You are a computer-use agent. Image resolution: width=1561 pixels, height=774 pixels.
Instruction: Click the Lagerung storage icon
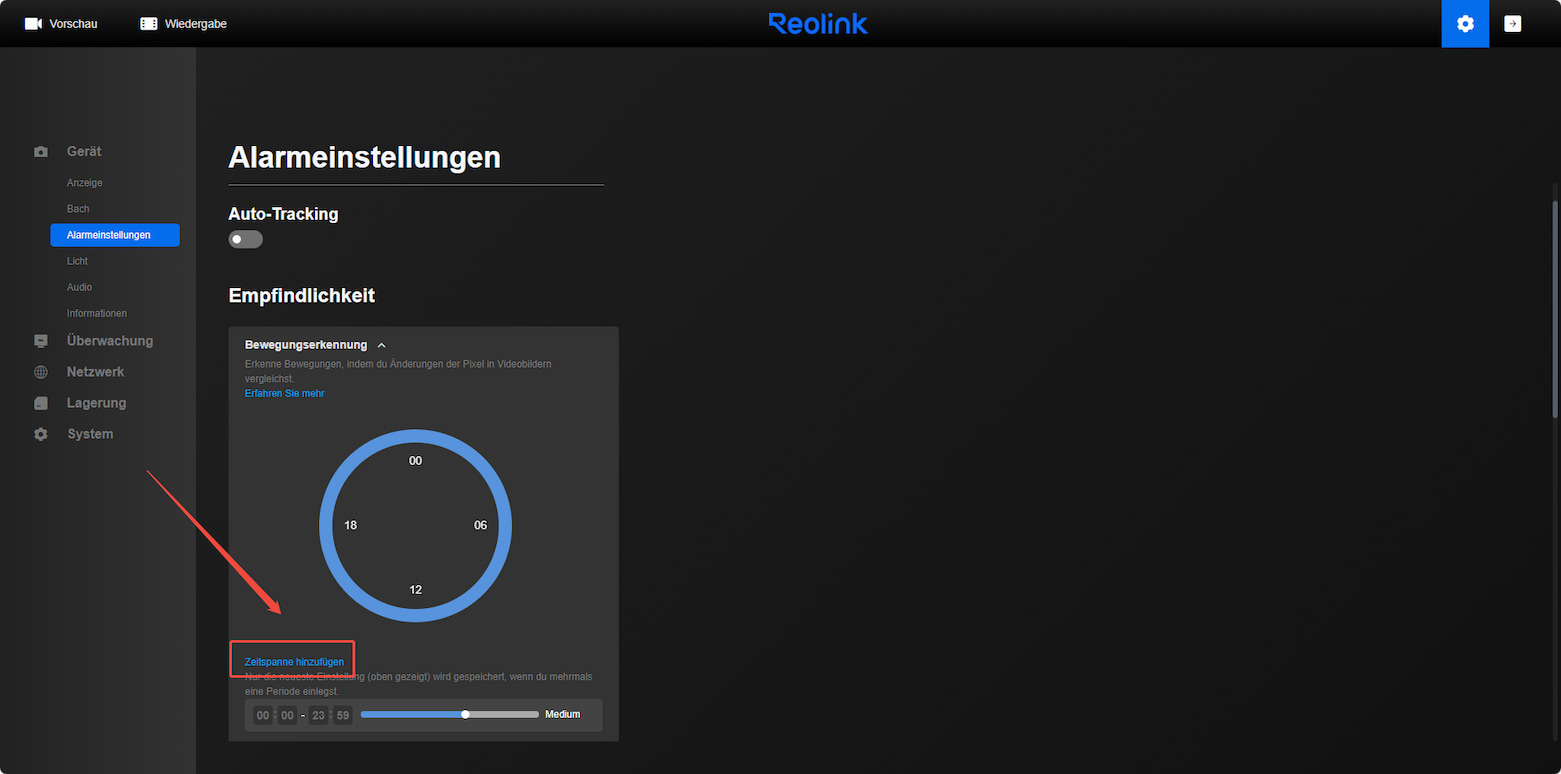pos(41,403)
